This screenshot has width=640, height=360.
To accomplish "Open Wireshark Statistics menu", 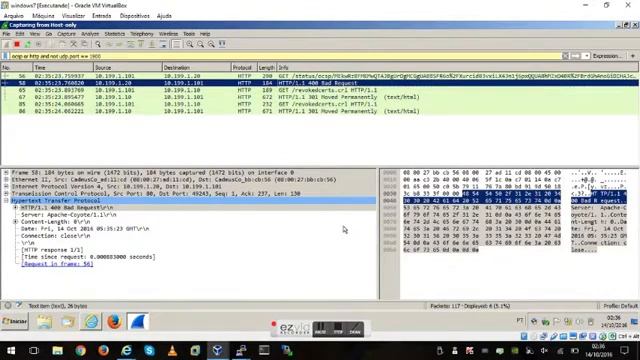I will tap(115, 34).
